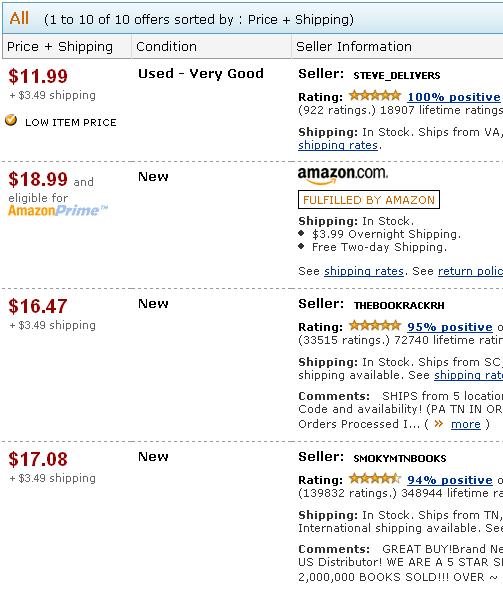This screenshot has height=591, width=503.
Task: Click the Price + Shipping column header
Action: pyautogui.click(x=60, y=47)
